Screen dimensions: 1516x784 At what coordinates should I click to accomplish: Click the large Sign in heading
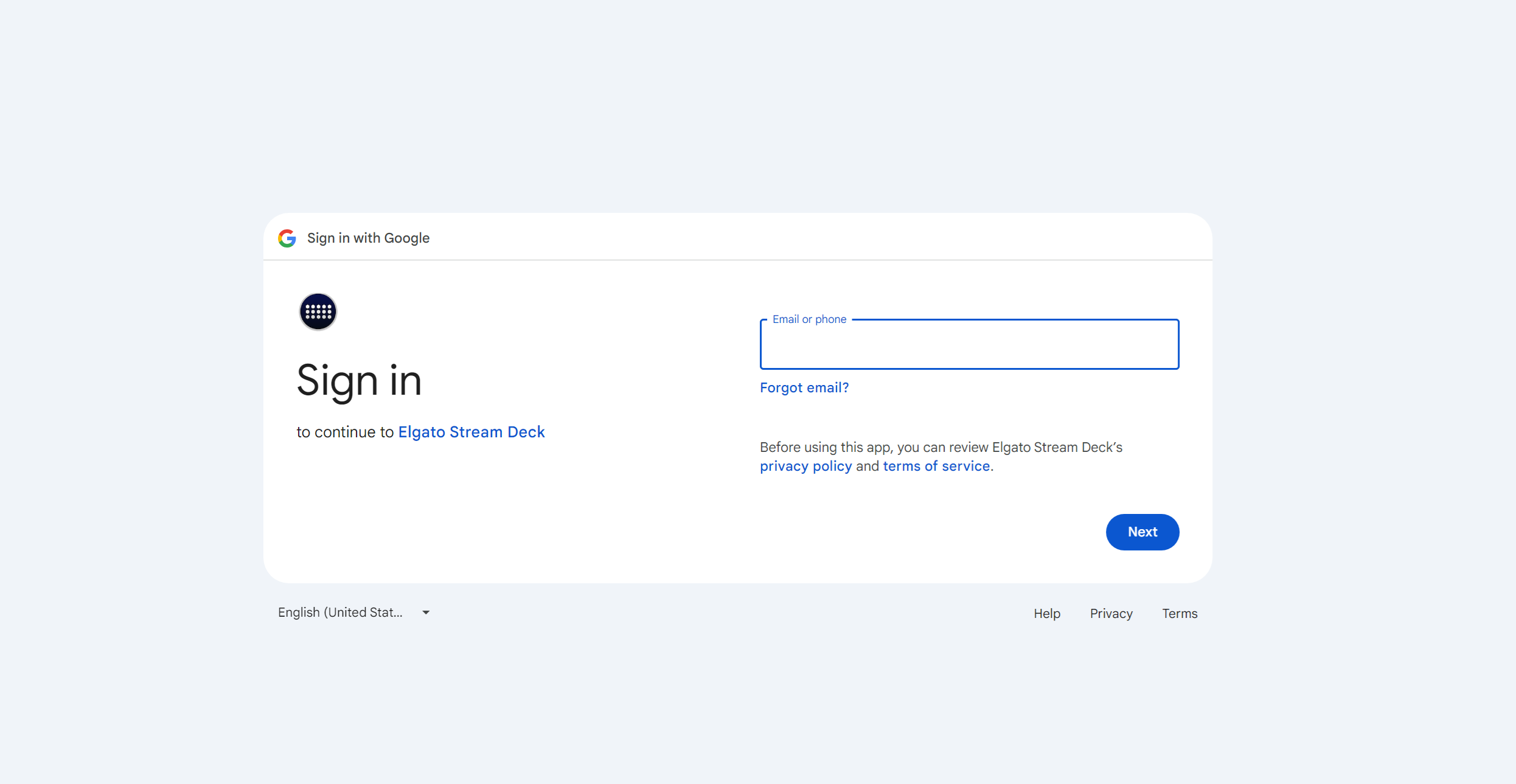click(359, 381)
